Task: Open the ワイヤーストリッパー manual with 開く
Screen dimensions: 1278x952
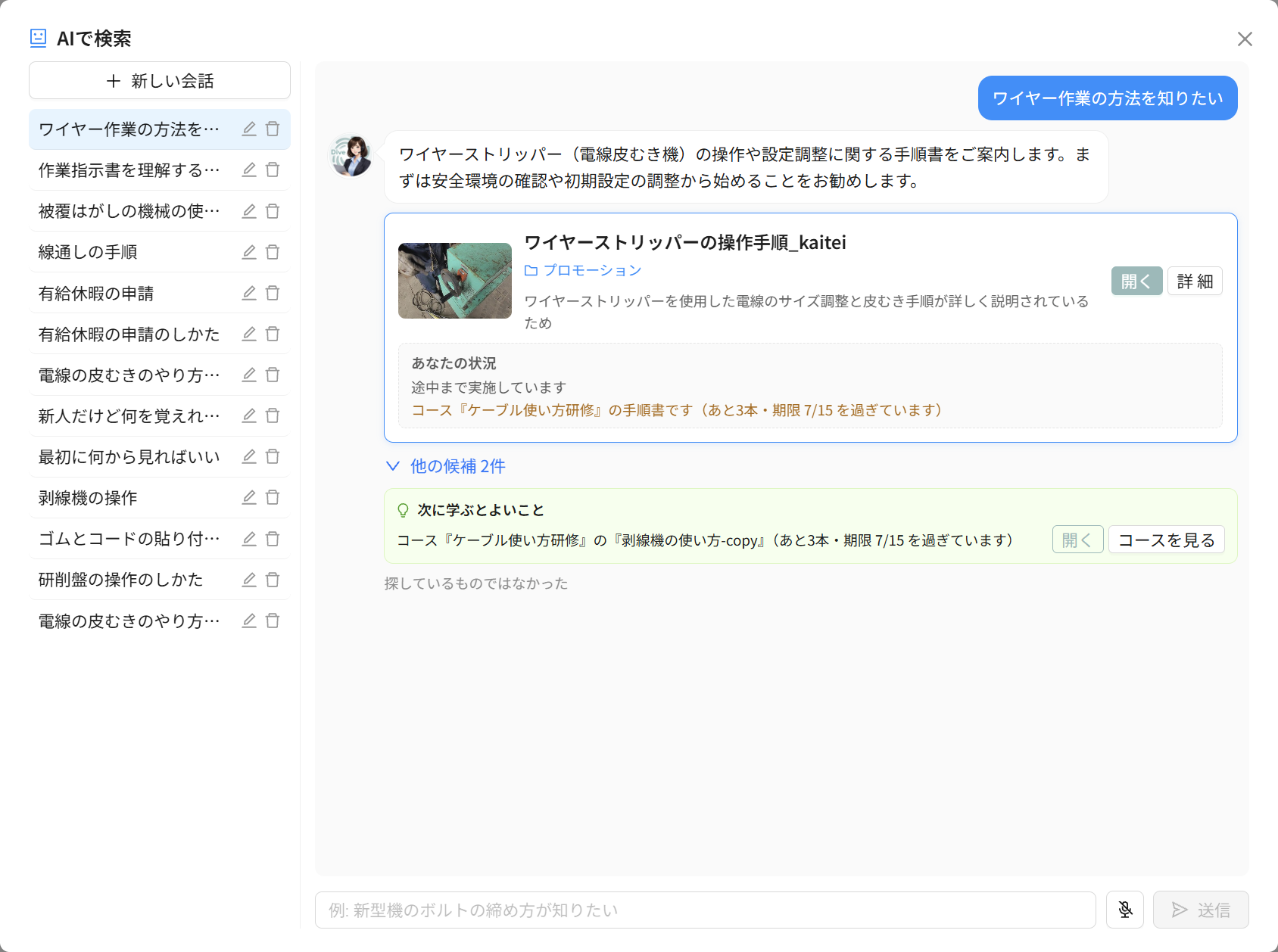Action: [1136, 281]
